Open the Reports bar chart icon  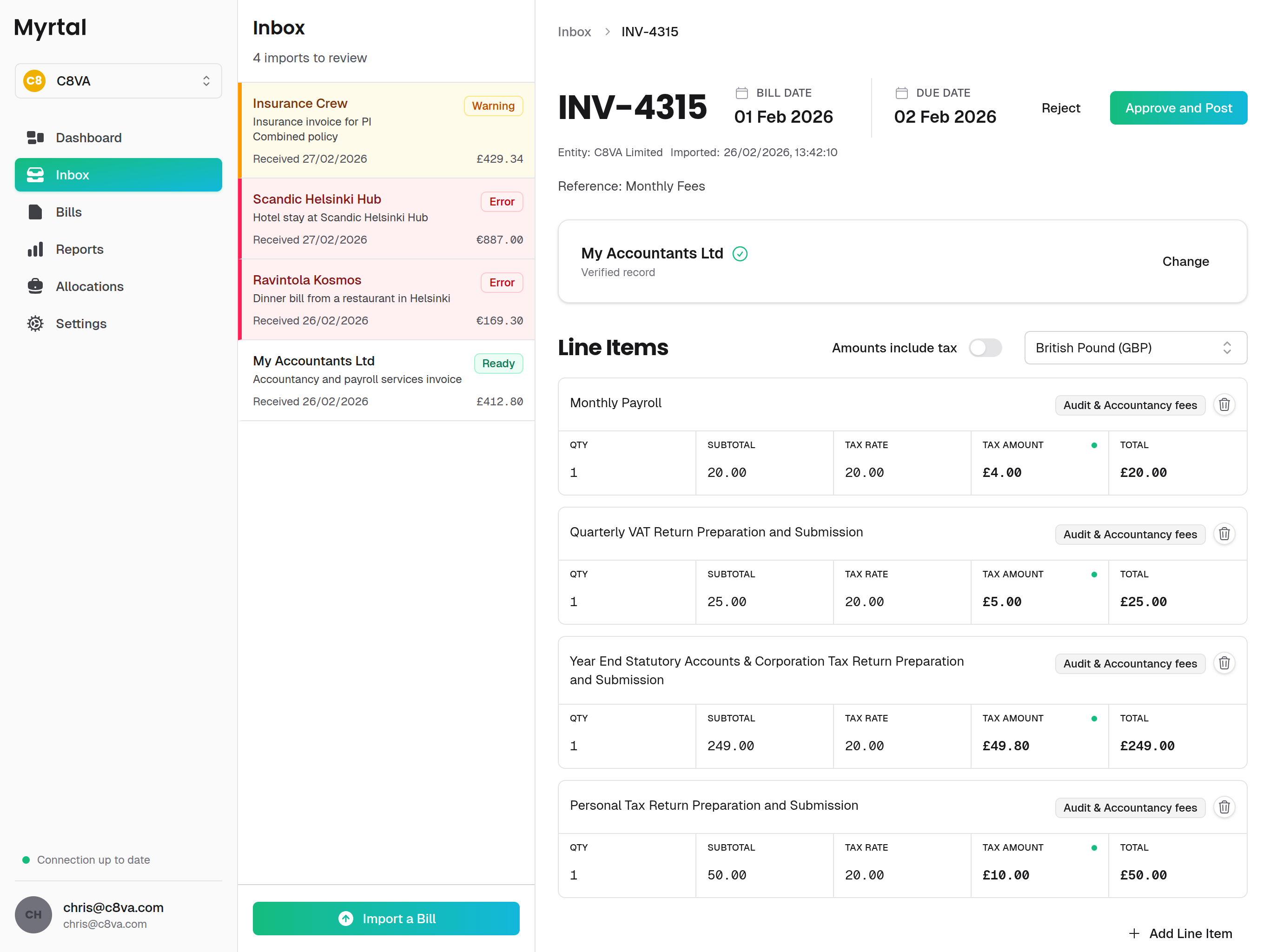click(x=35, y=249)
